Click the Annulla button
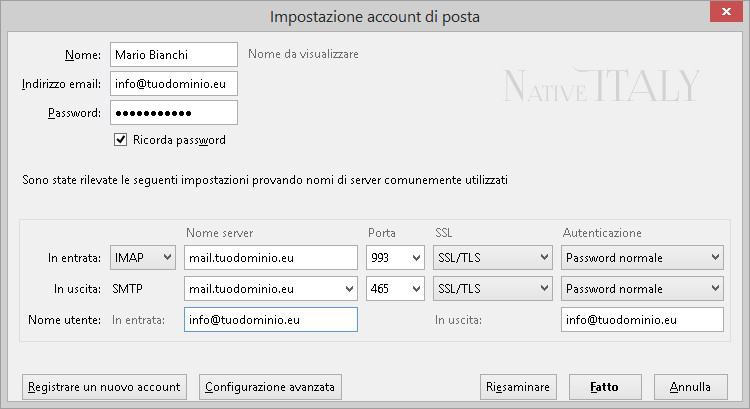Screen dimensions: 750x409 691,387
